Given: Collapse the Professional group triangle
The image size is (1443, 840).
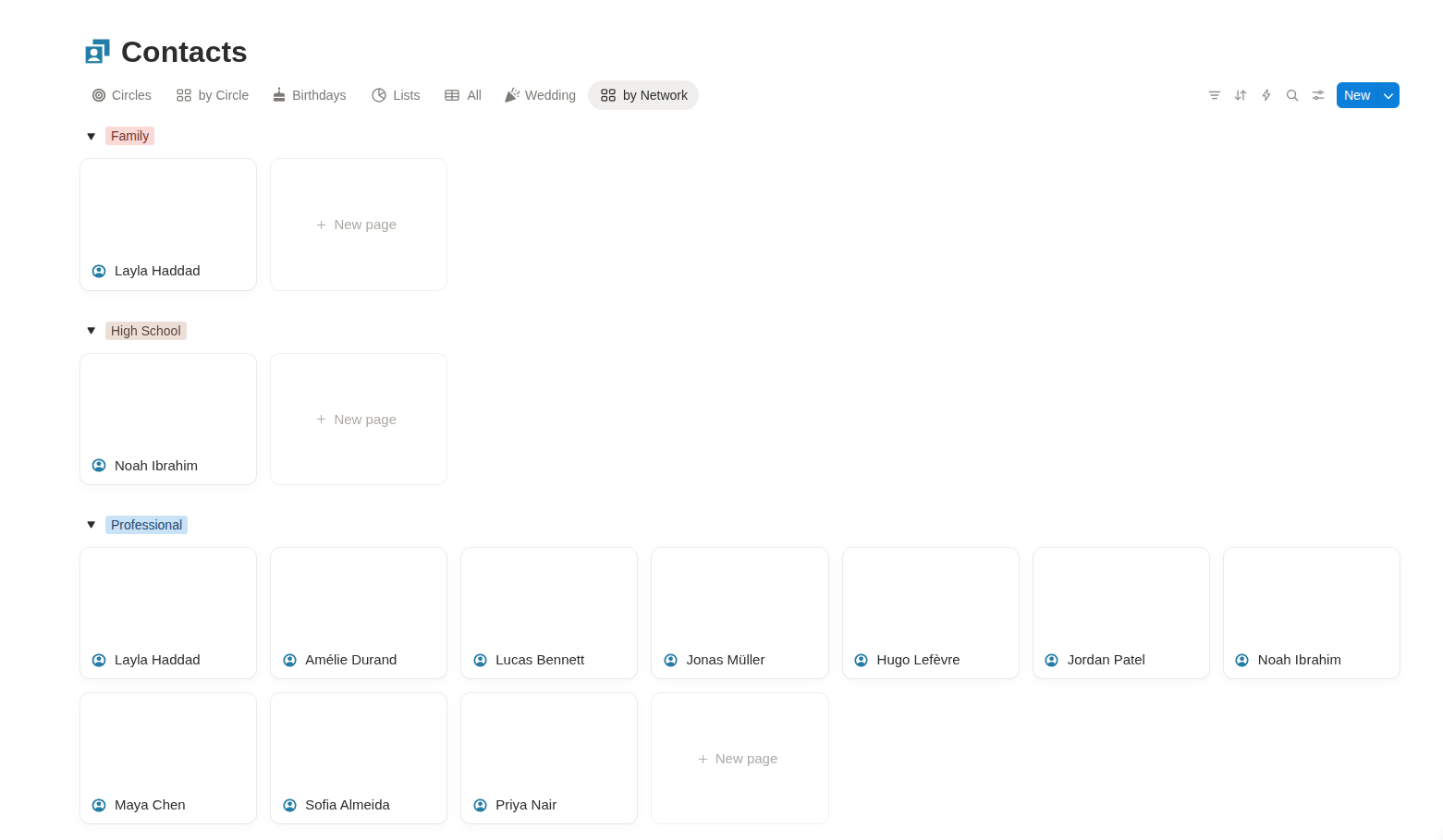Looking at the screenshot, I should [91, 525].
